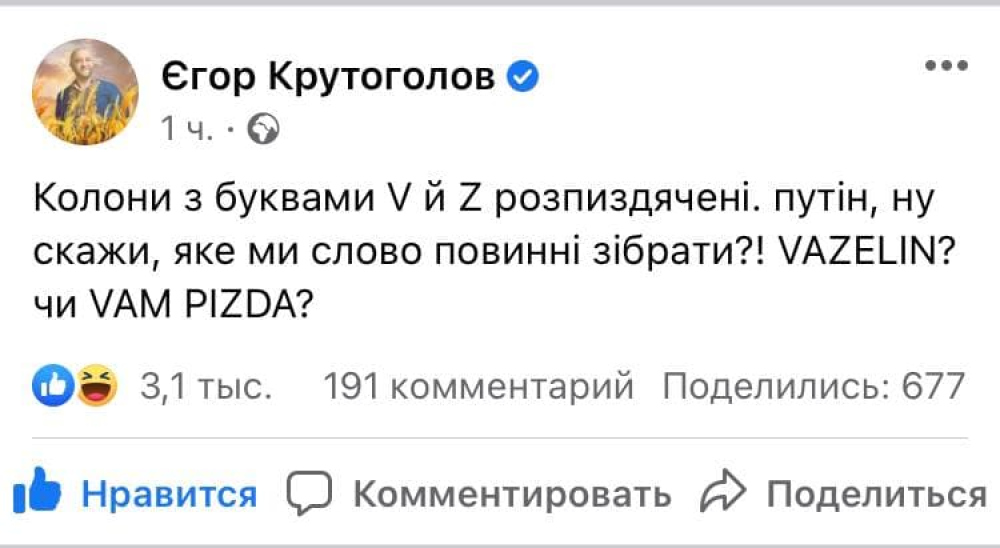
Task: Click the globe public privacy icon
Action: 262,130
